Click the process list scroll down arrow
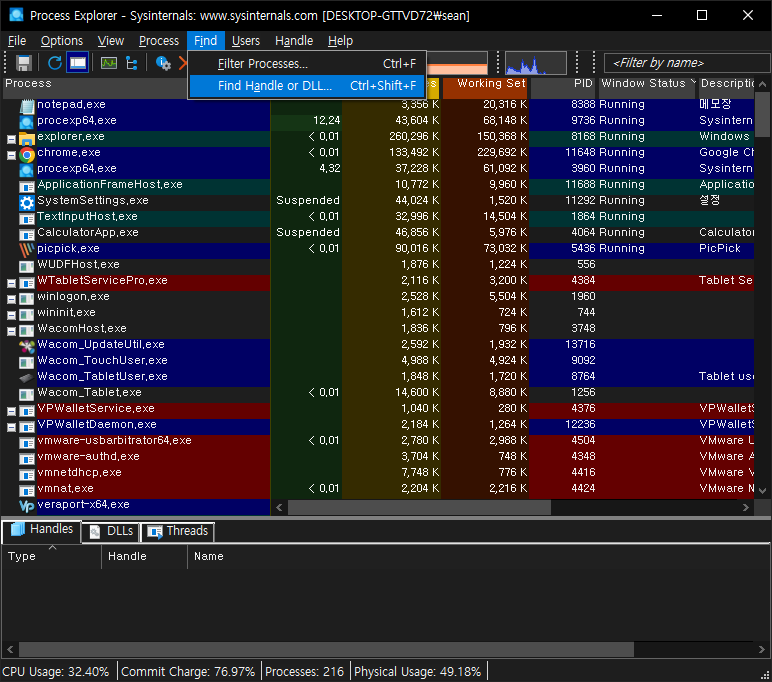 coord(762,490)
